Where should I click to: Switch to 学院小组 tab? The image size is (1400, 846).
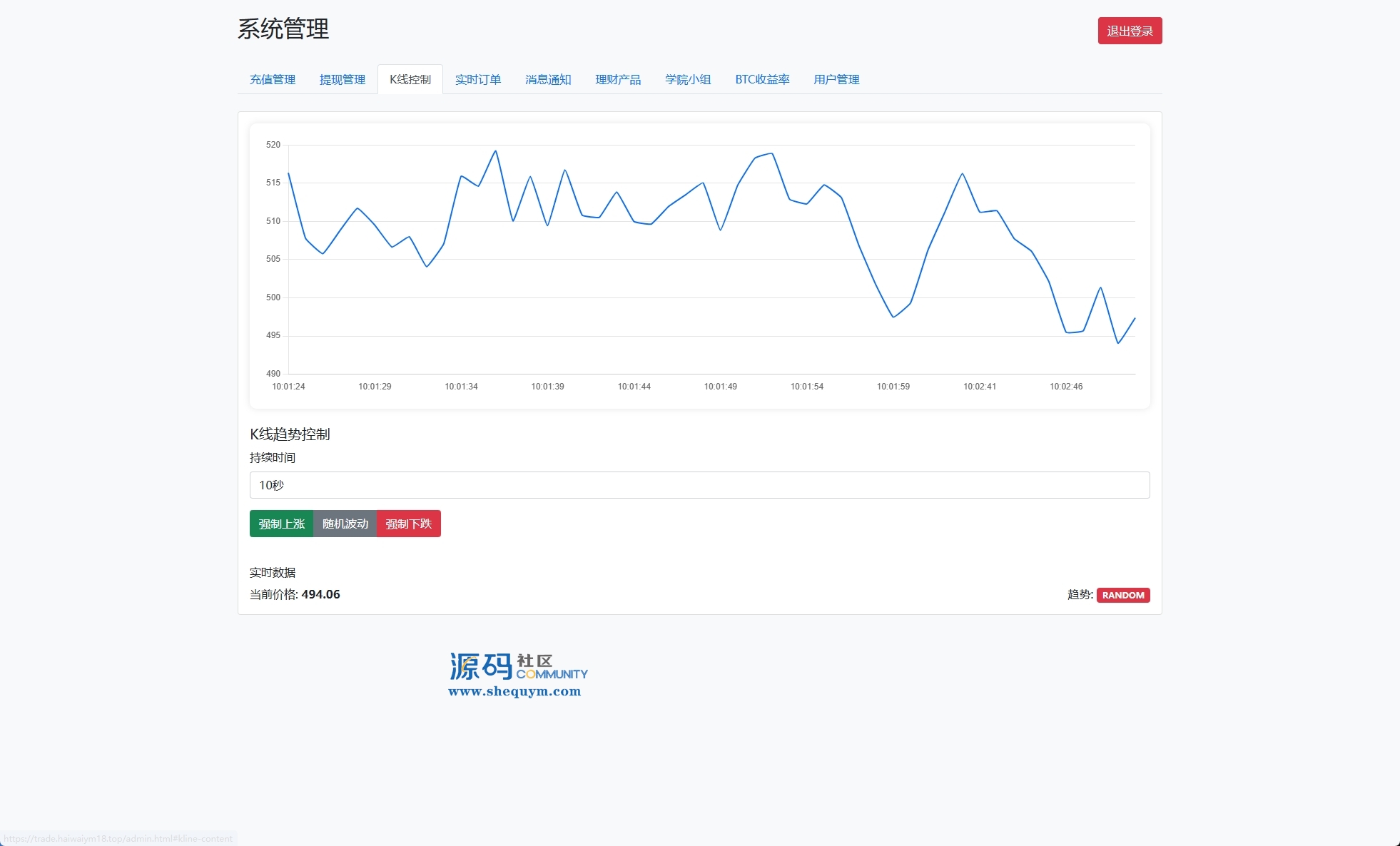[x=687, y=79]
